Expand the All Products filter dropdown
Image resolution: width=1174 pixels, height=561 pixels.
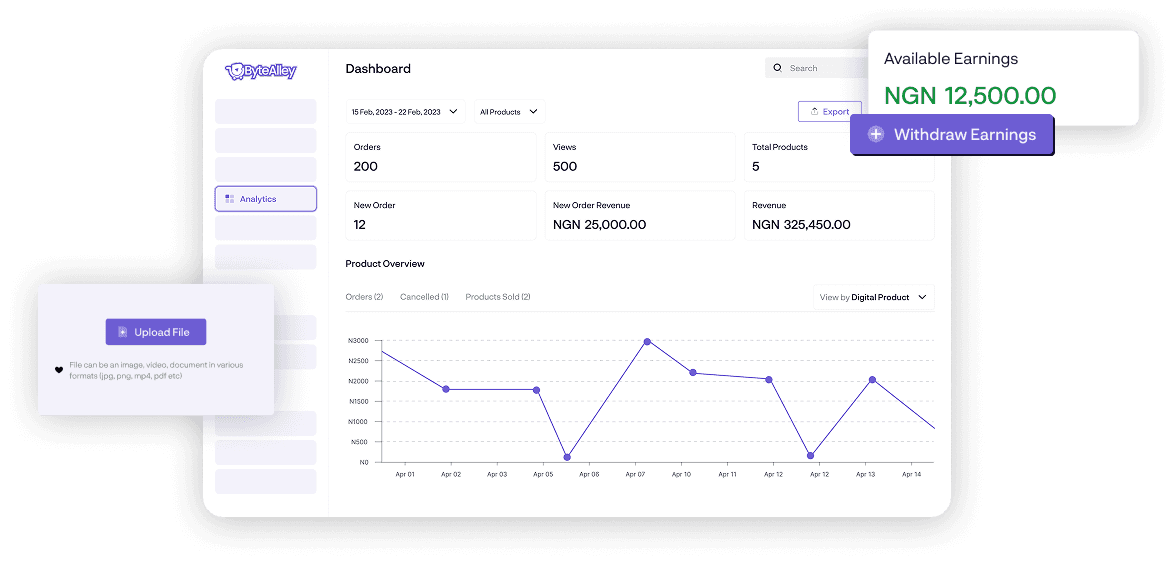coord(509,112)
